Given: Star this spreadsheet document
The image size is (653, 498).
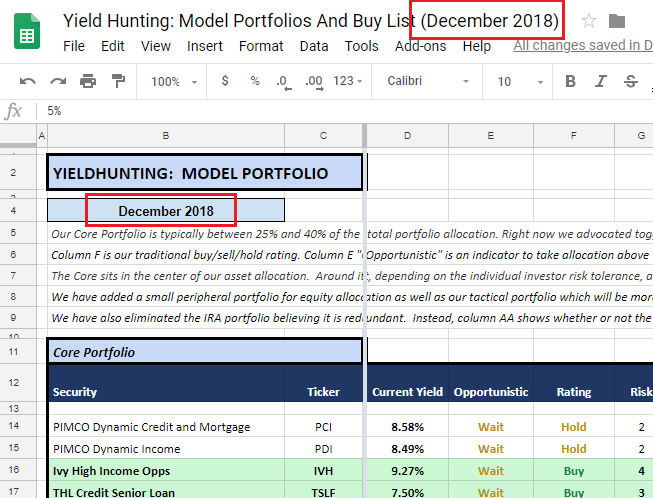Looking at the screenshot, I should coord(588,20).
